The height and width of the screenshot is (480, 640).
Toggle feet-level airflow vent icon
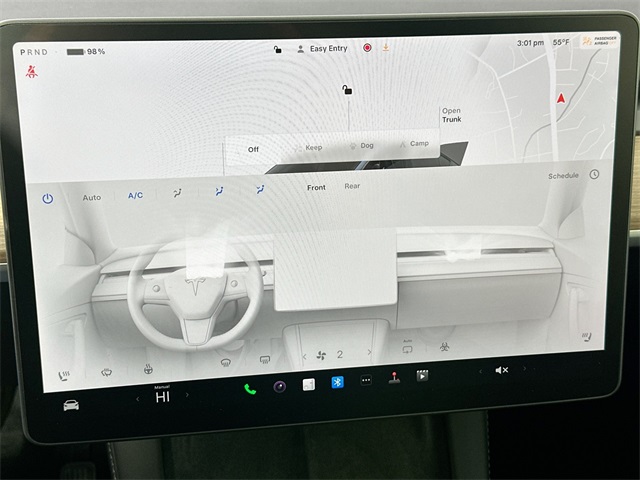click(x=260, y=189)
